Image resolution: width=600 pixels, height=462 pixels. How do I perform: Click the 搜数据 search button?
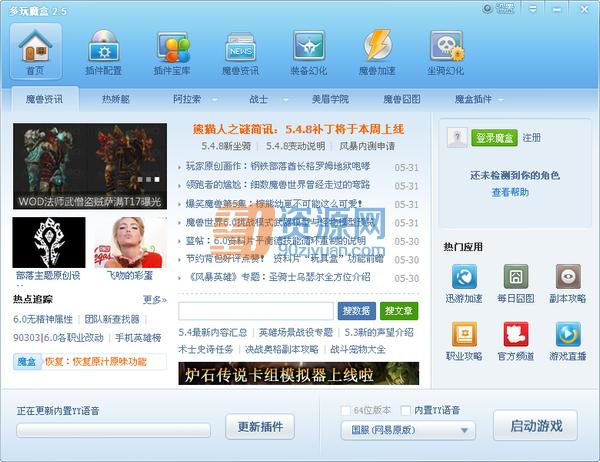coord(357,311)
